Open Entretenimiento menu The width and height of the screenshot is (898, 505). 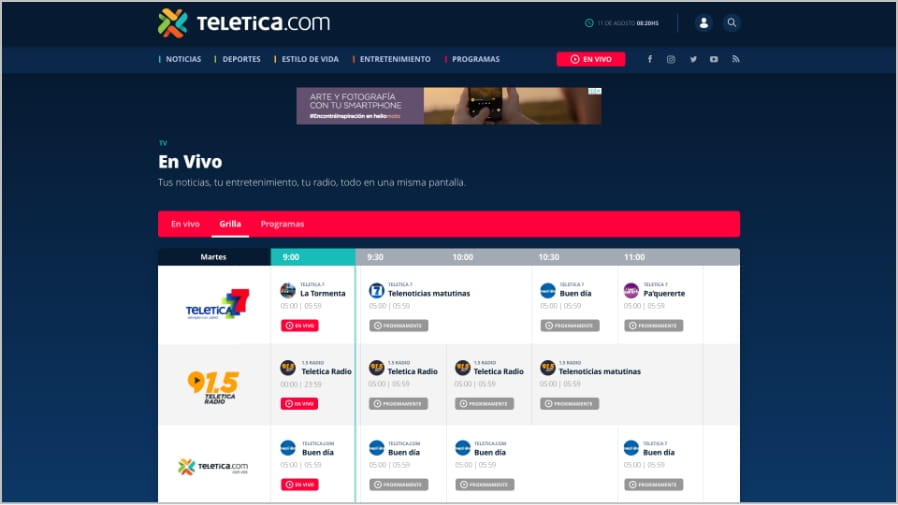click(395, 59)
